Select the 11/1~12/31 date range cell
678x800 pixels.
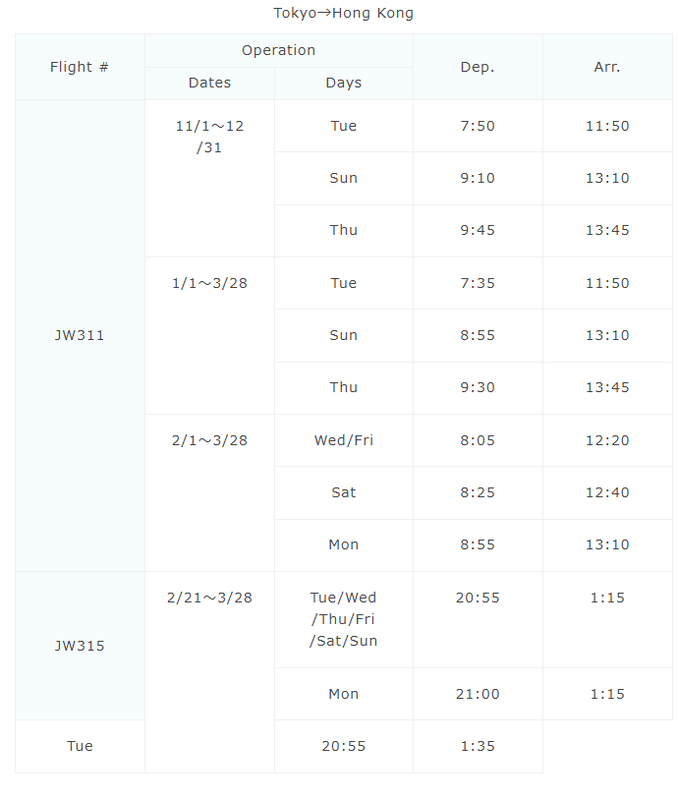click(x=209, y=136)
